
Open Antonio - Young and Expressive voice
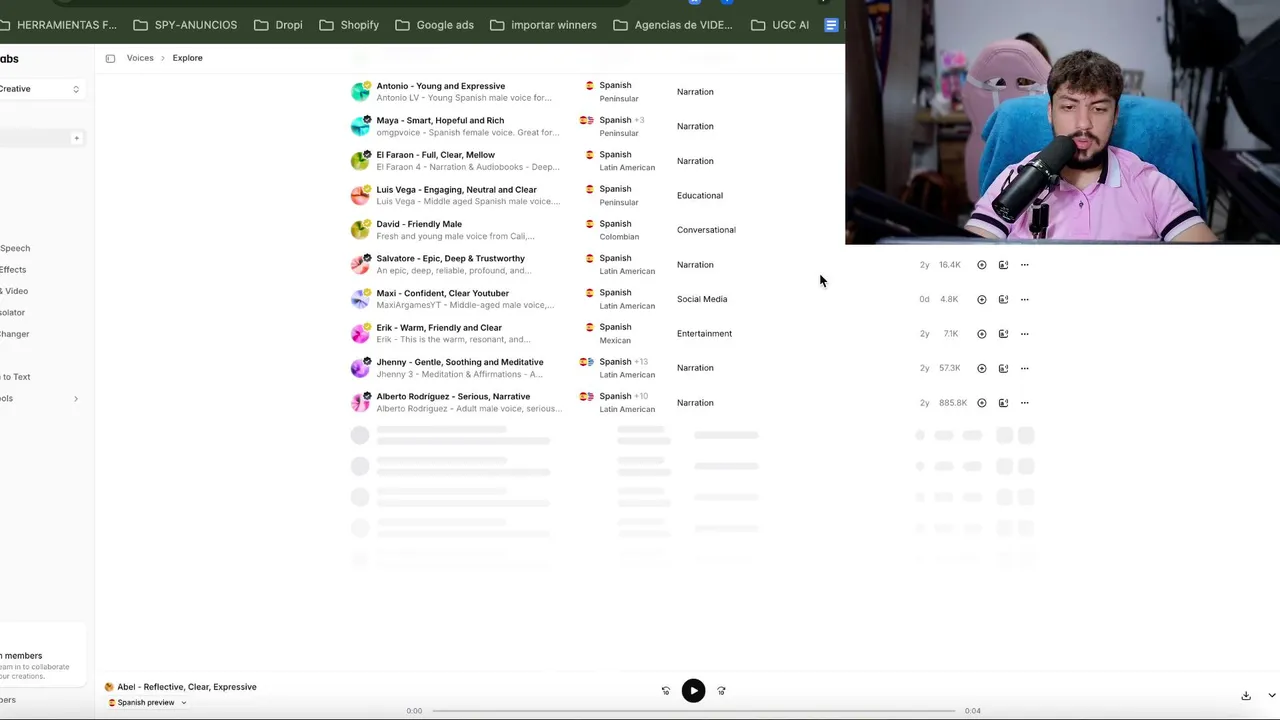[x=441, y=86]
